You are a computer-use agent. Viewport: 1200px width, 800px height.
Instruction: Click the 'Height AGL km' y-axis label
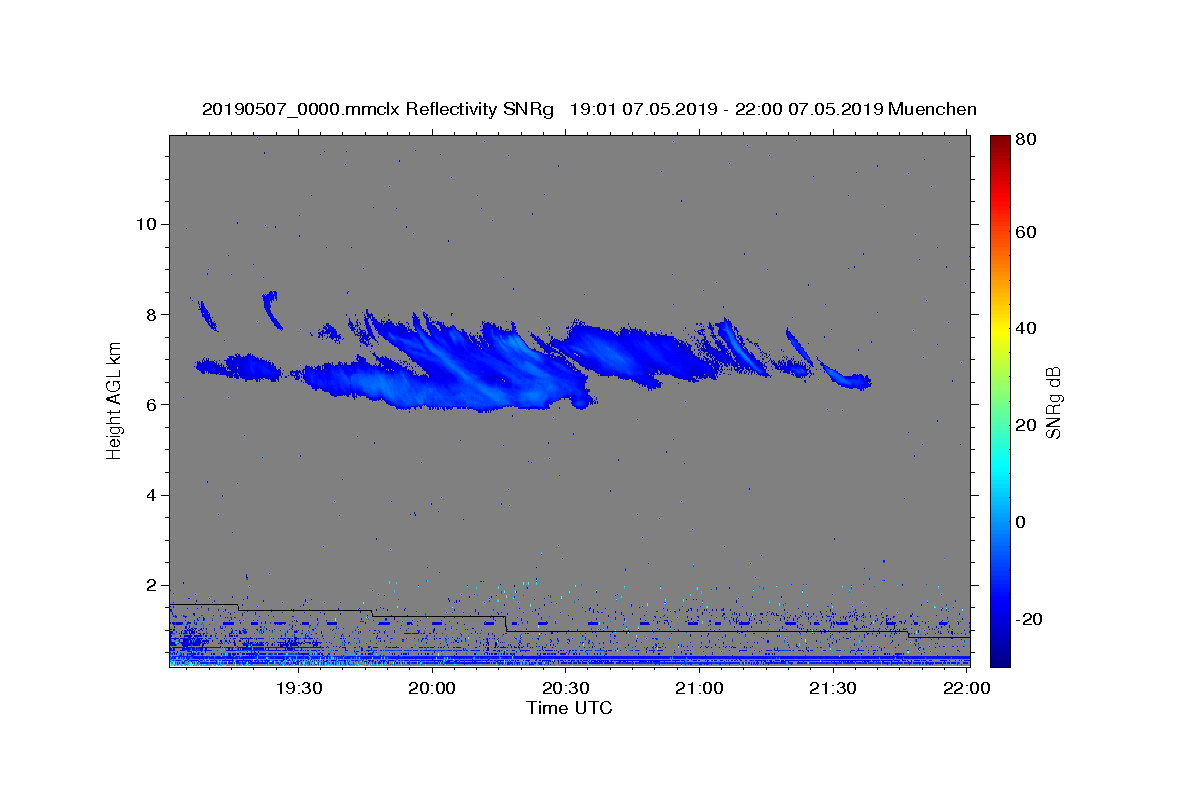pyautogui.click(x=114, y=400)
